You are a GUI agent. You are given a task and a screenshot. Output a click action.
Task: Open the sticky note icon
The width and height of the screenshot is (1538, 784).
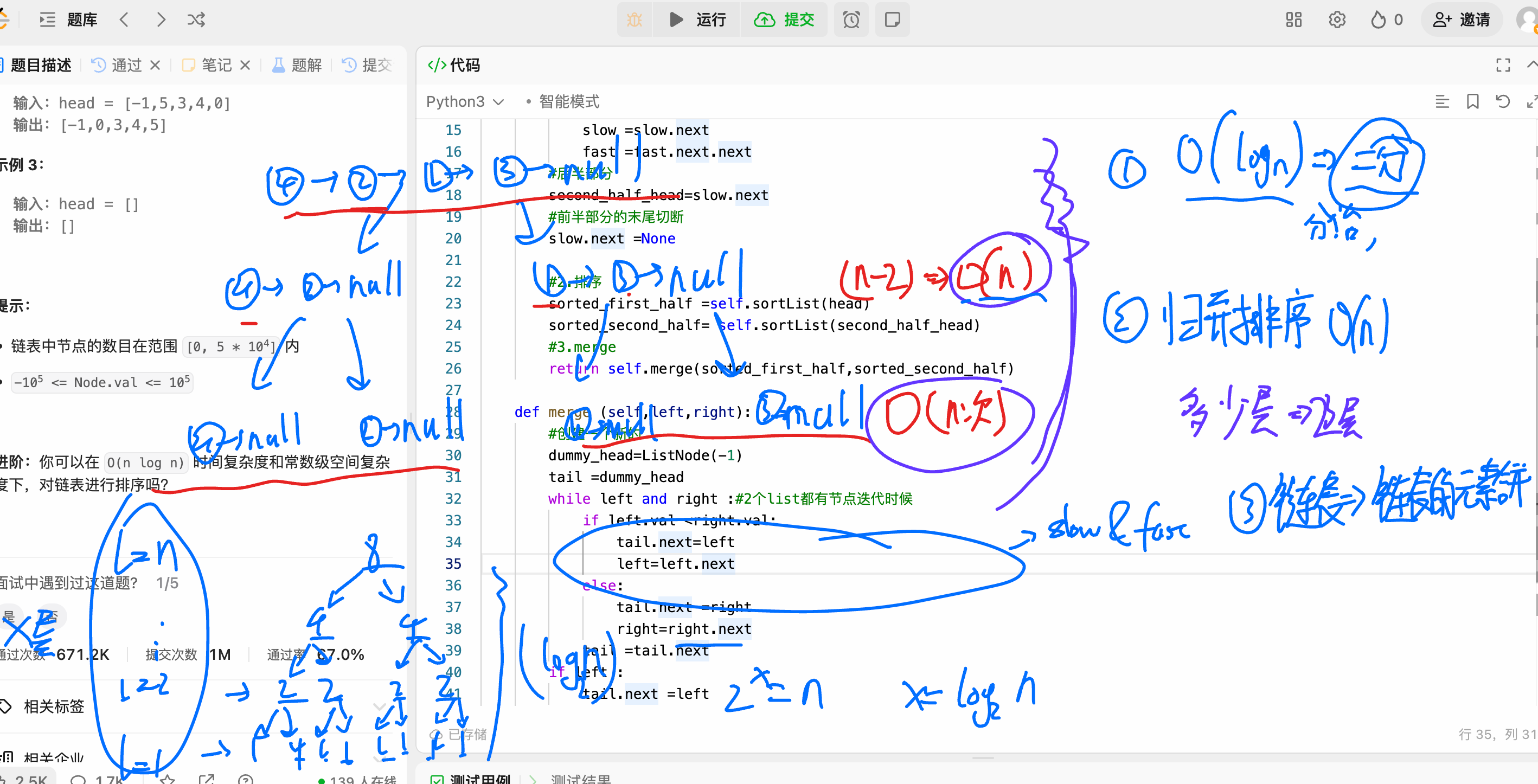(x=892, y=20)
